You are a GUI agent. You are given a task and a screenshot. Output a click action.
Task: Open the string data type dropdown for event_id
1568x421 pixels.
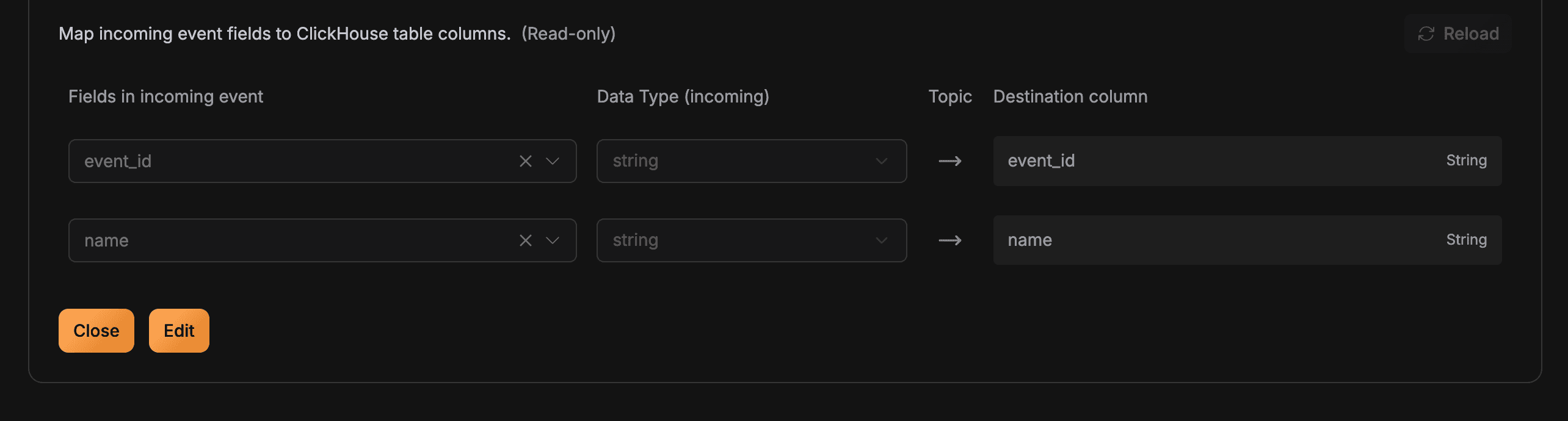pos(752,161)
